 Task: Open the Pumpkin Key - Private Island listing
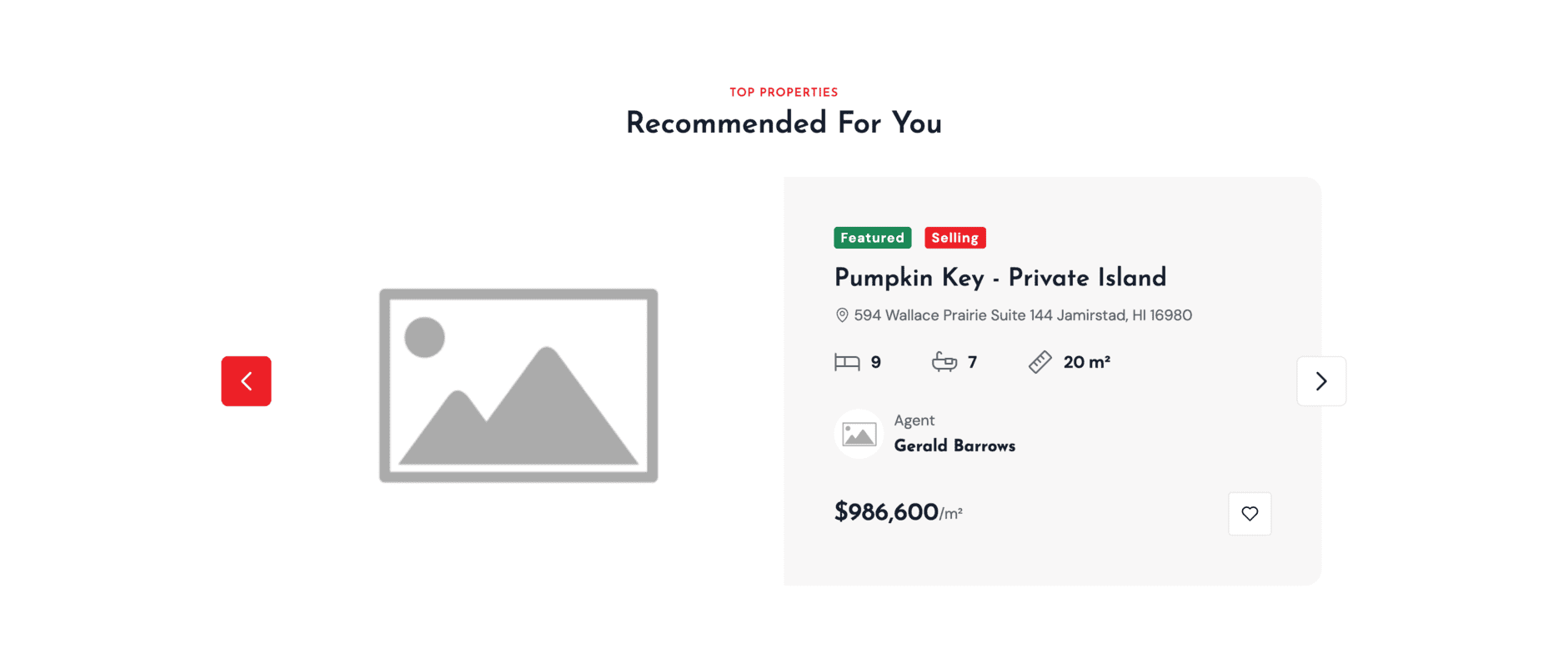[999, 278]
